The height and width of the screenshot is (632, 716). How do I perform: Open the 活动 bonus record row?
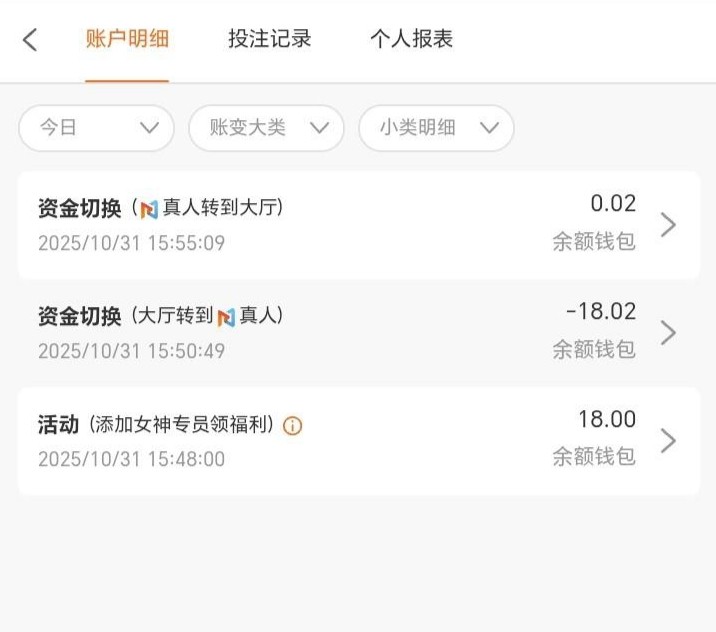click(x=300, y=441)
